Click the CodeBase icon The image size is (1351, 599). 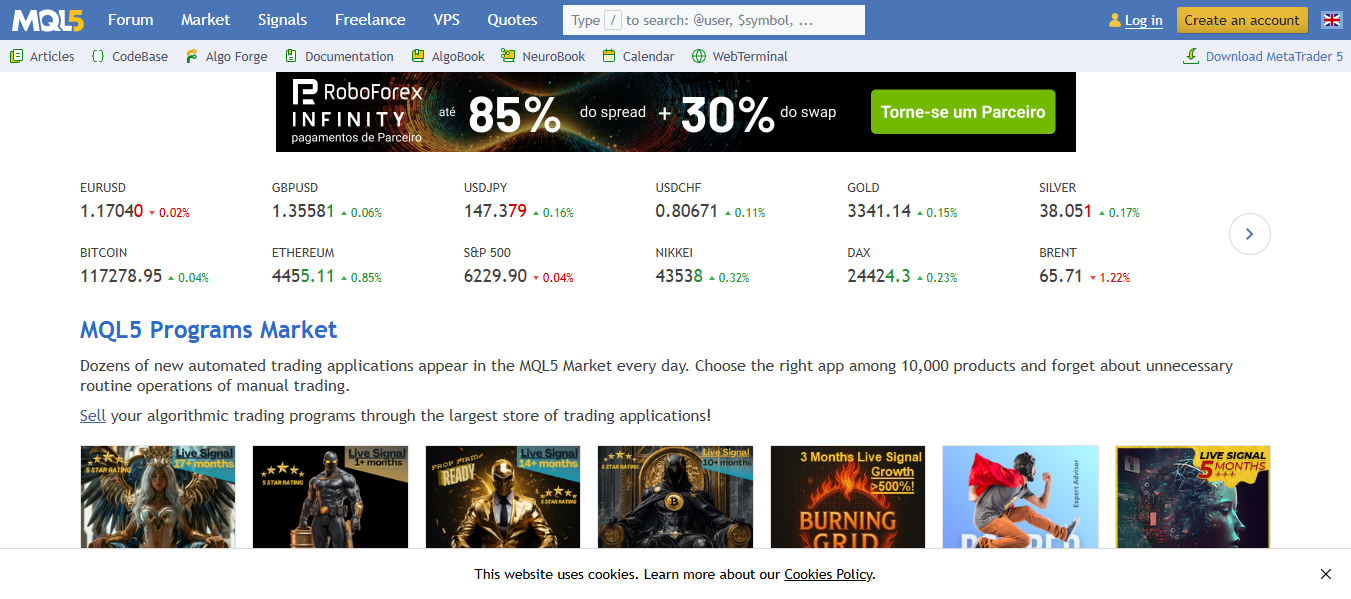[x=97, y=56]
